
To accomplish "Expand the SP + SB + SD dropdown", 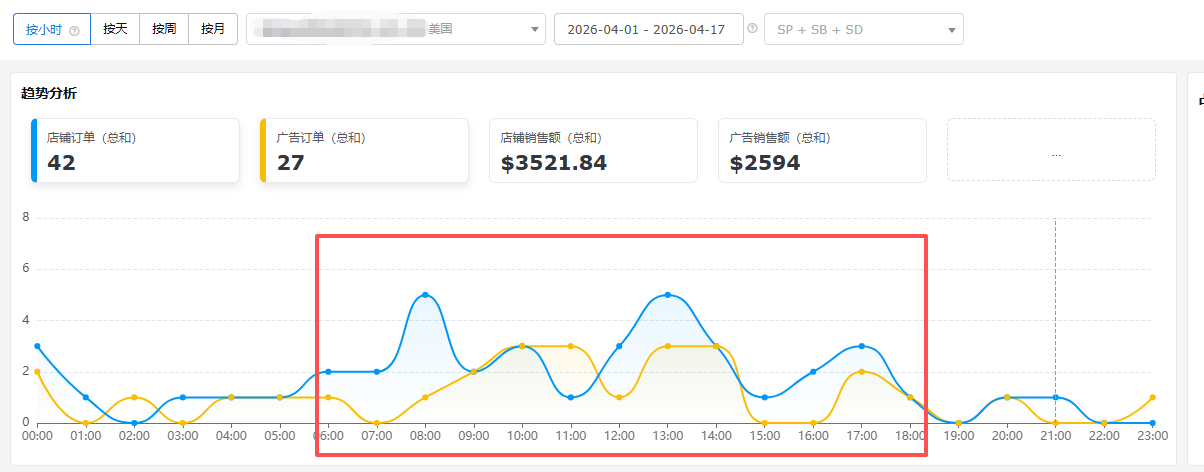I will point(951,29).
